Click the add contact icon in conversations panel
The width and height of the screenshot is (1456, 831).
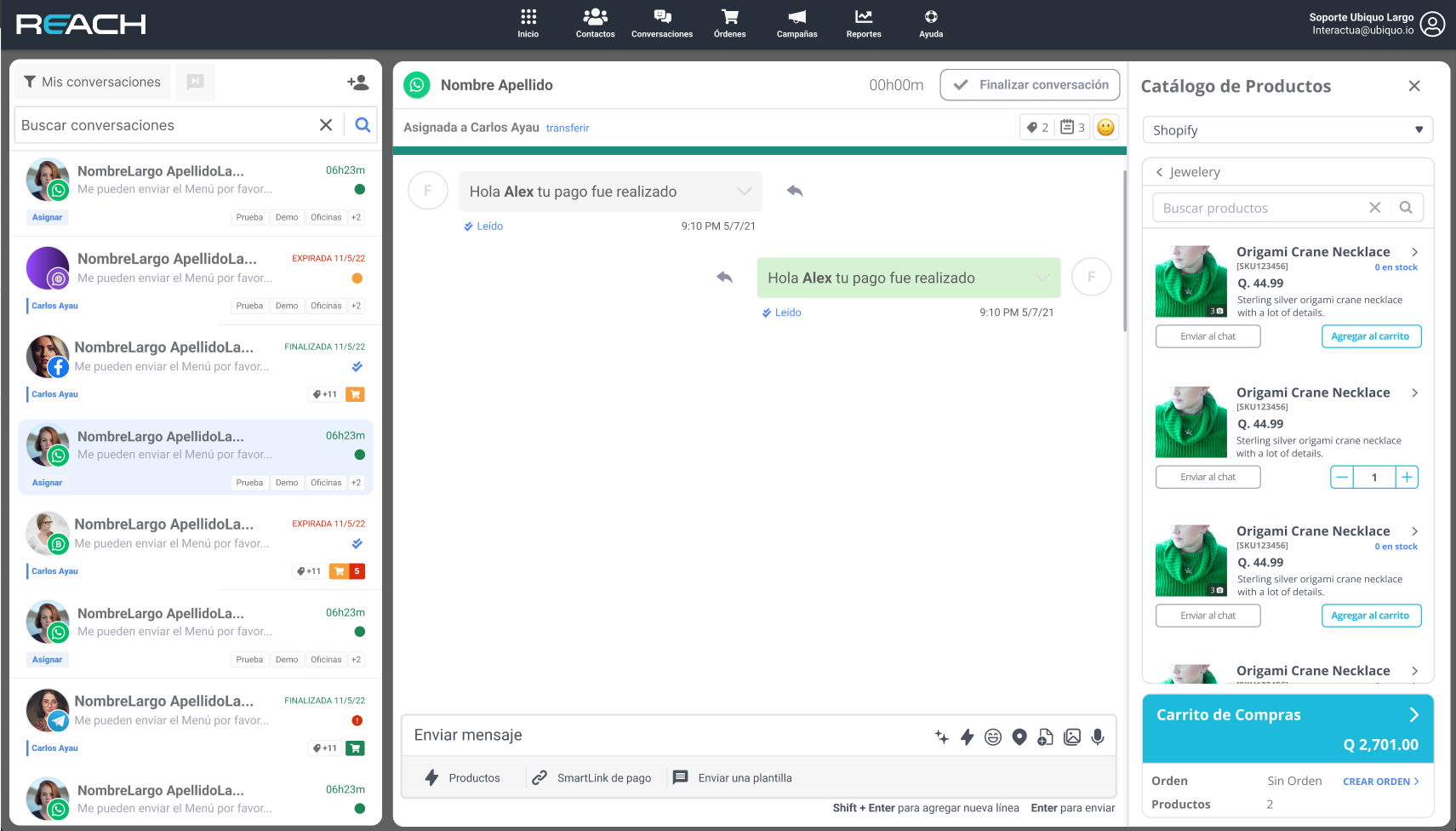(357, 83)
